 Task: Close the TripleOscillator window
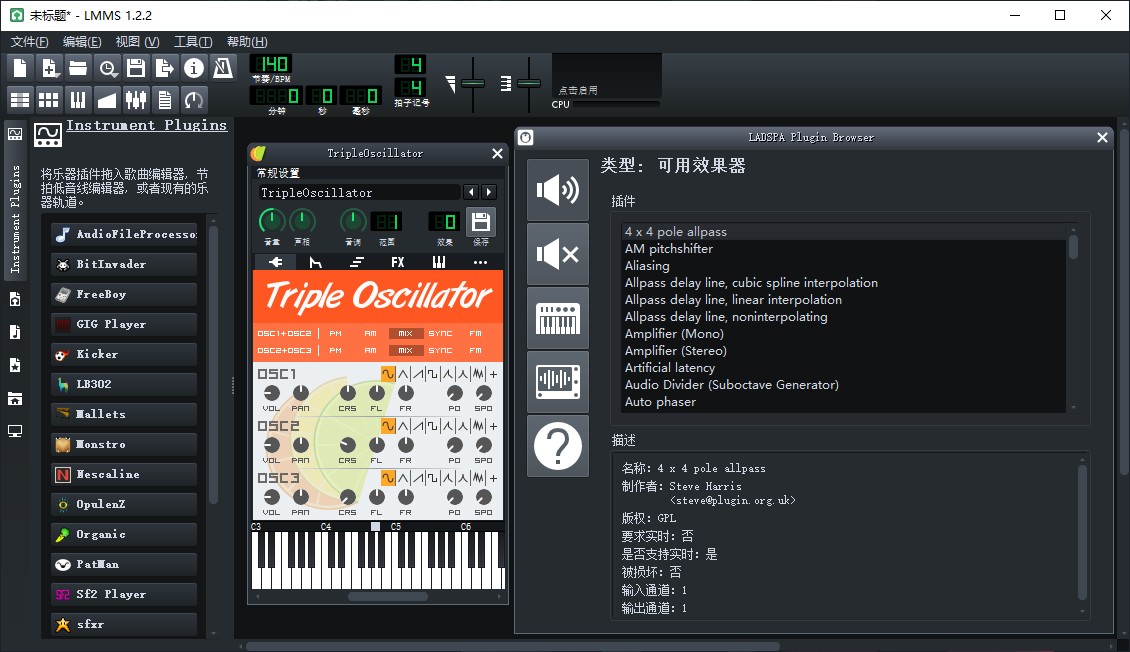pyautogui.click(x=497, y=153)
